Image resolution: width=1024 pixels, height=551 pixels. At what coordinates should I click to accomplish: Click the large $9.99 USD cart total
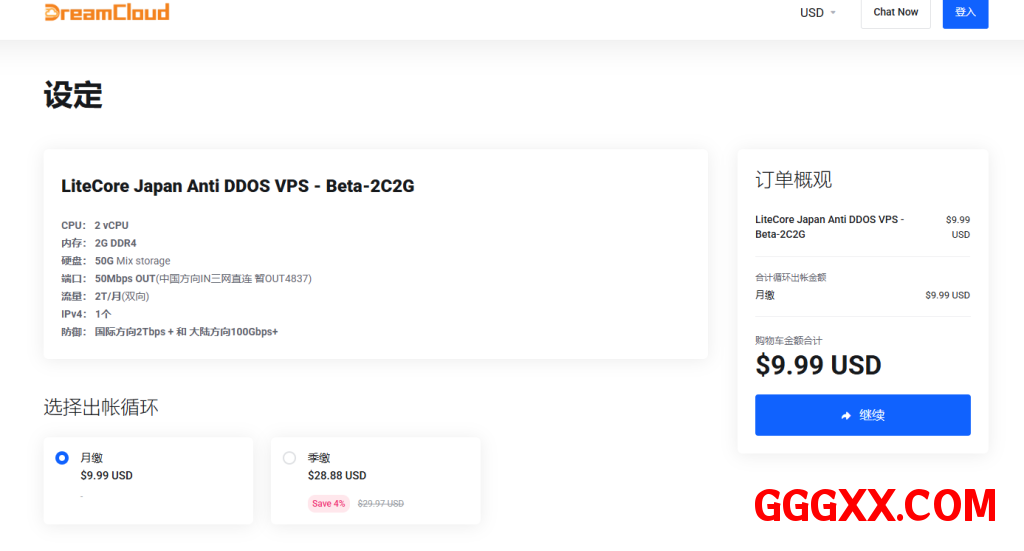click(818, 365)
